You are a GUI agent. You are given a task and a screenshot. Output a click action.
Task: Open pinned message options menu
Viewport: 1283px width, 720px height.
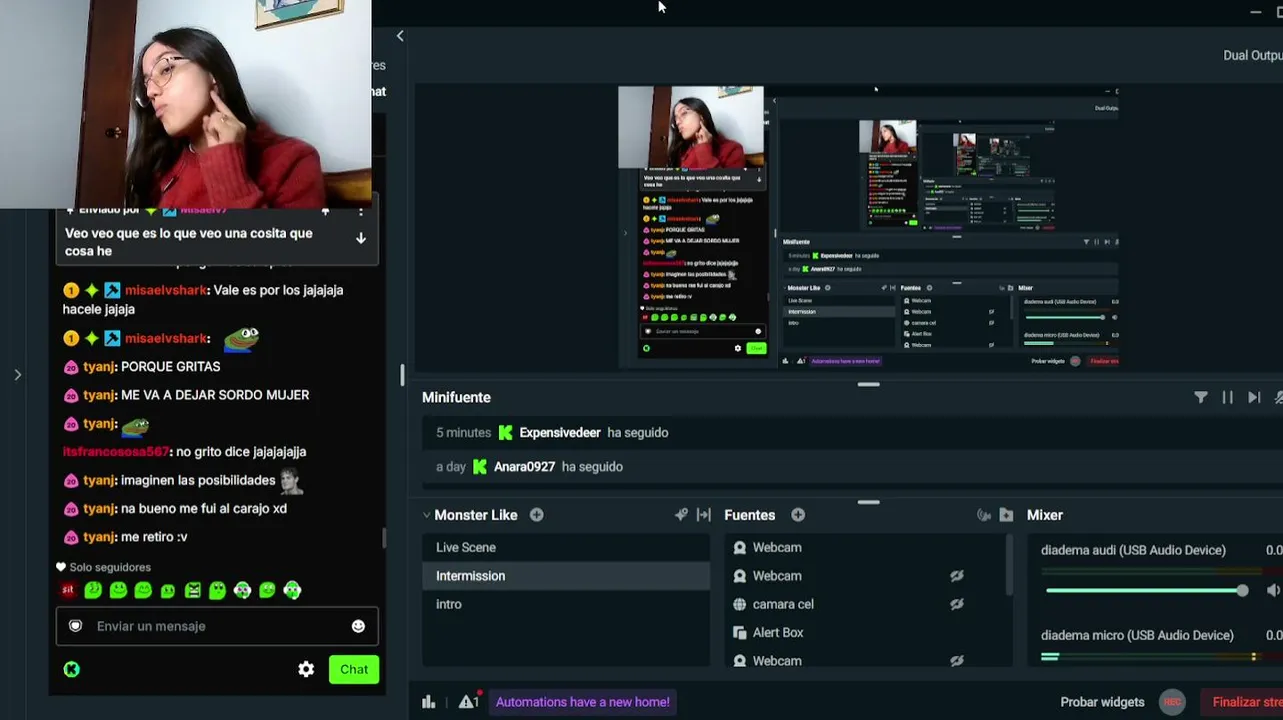click(x=361, y=211)
